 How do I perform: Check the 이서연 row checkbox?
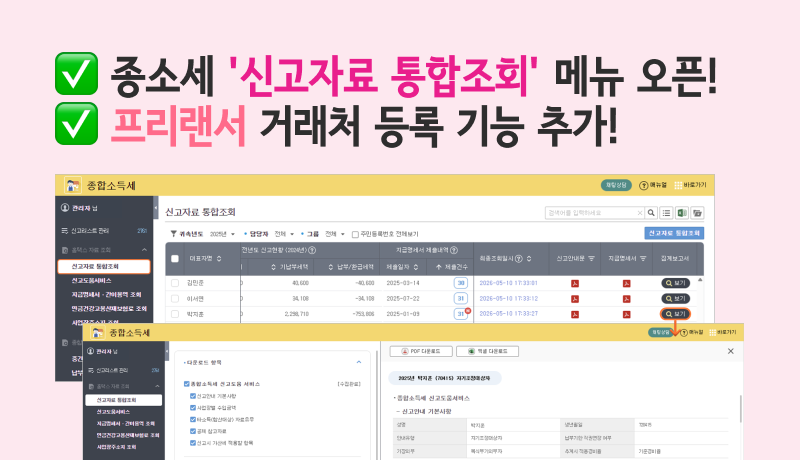click(175, 299)
